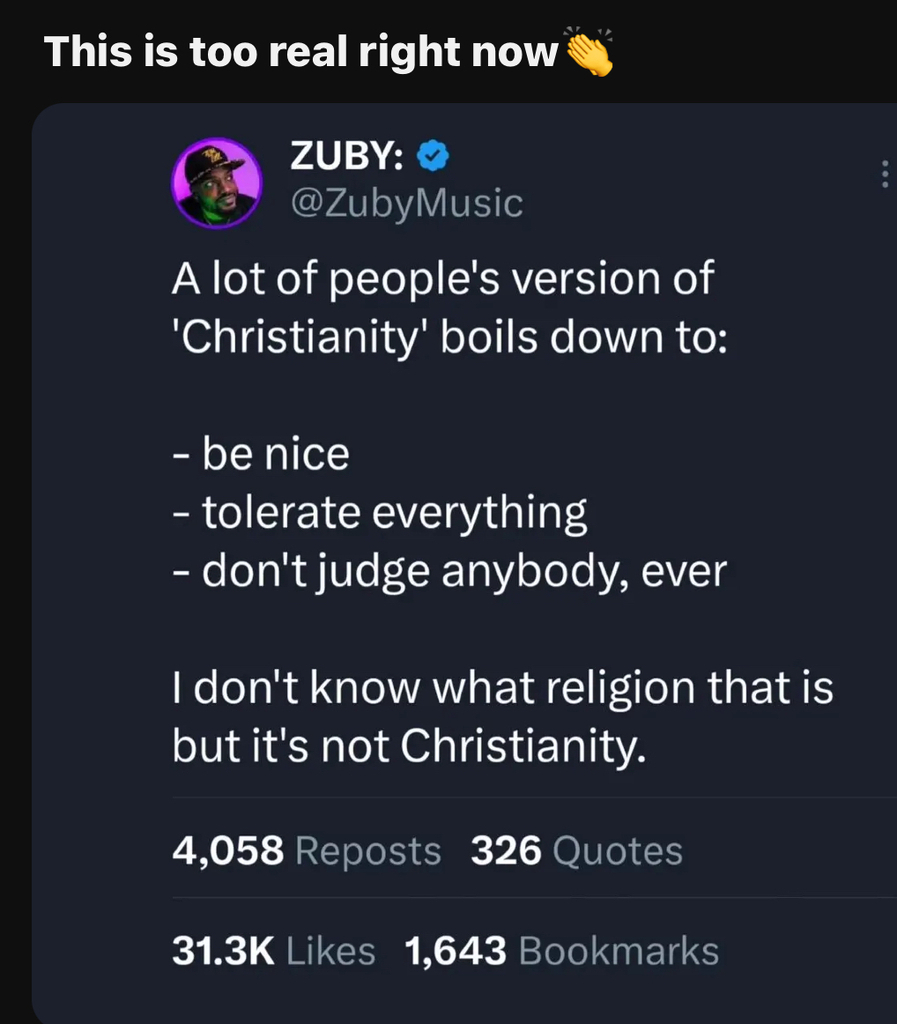897x1024 pixels.
Task: See the 31.3K Likes
Action: tap(274, 951)
